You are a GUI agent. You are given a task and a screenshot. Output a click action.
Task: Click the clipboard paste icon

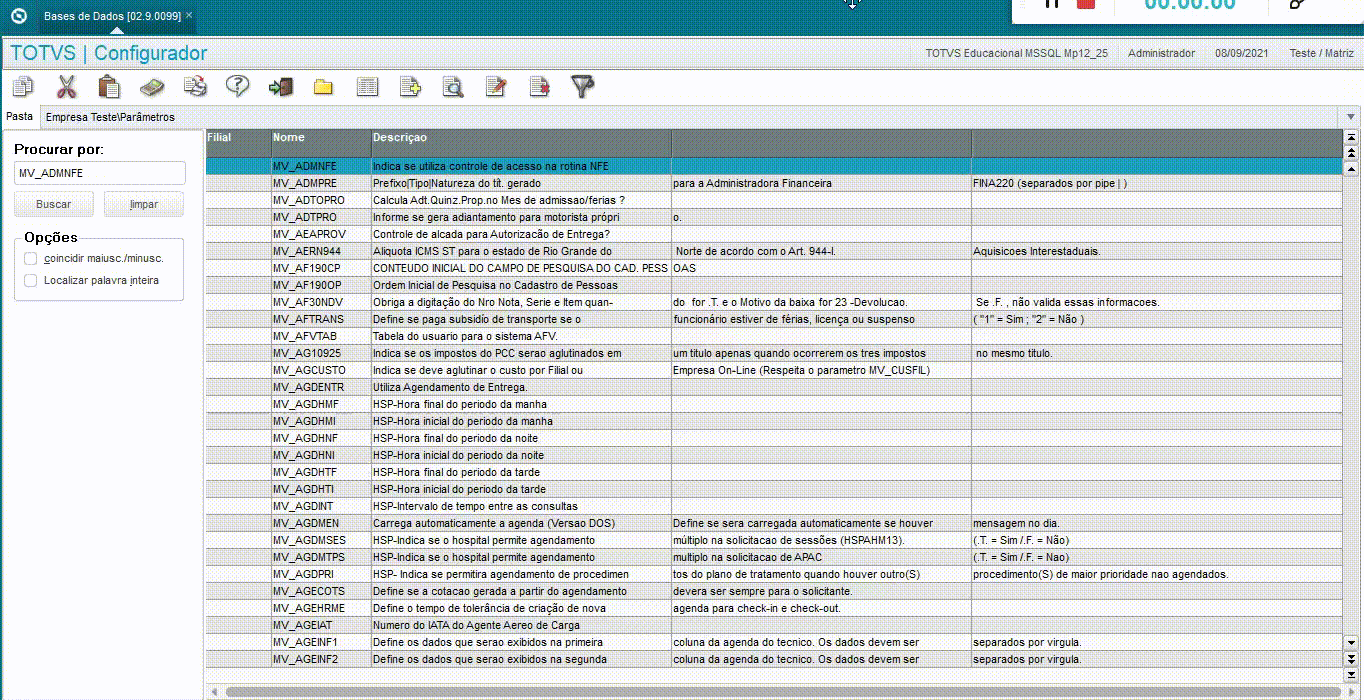[x=109, y=87]
